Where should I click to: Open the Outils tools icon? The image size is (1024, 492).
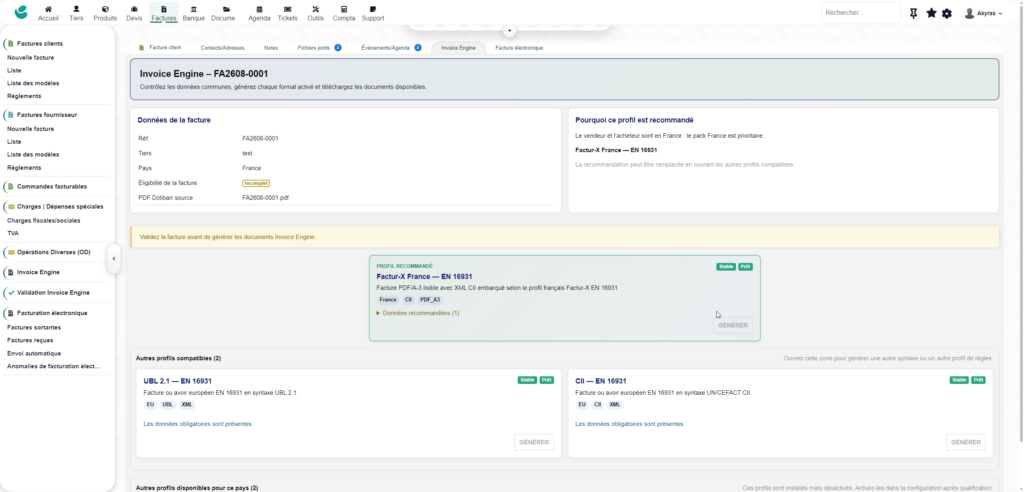pos(316,10)
